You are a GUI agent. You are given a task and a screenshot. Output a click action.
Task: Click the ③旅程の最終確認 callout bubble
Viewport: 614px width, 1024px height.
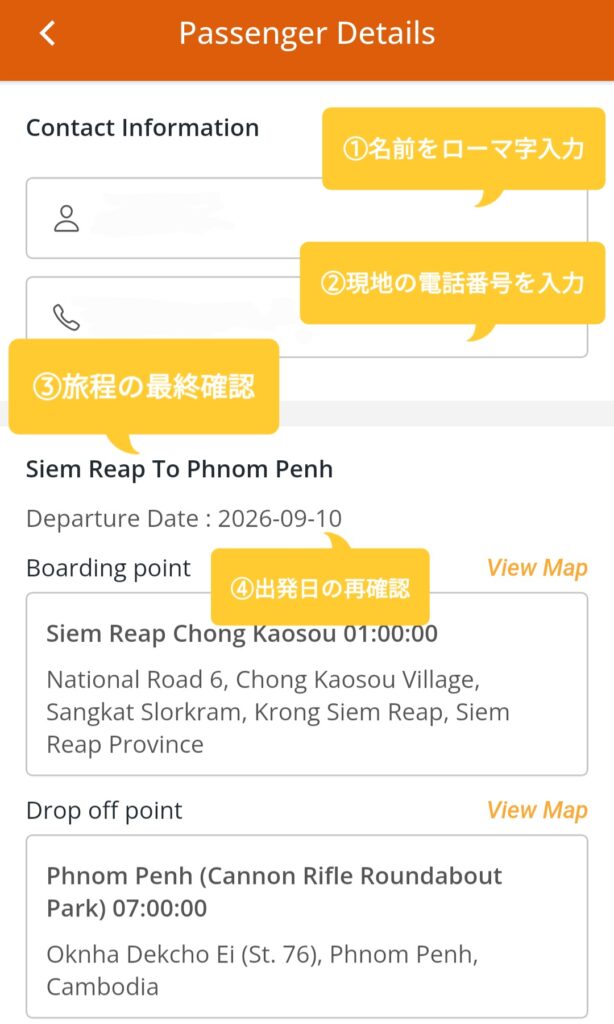144,386
